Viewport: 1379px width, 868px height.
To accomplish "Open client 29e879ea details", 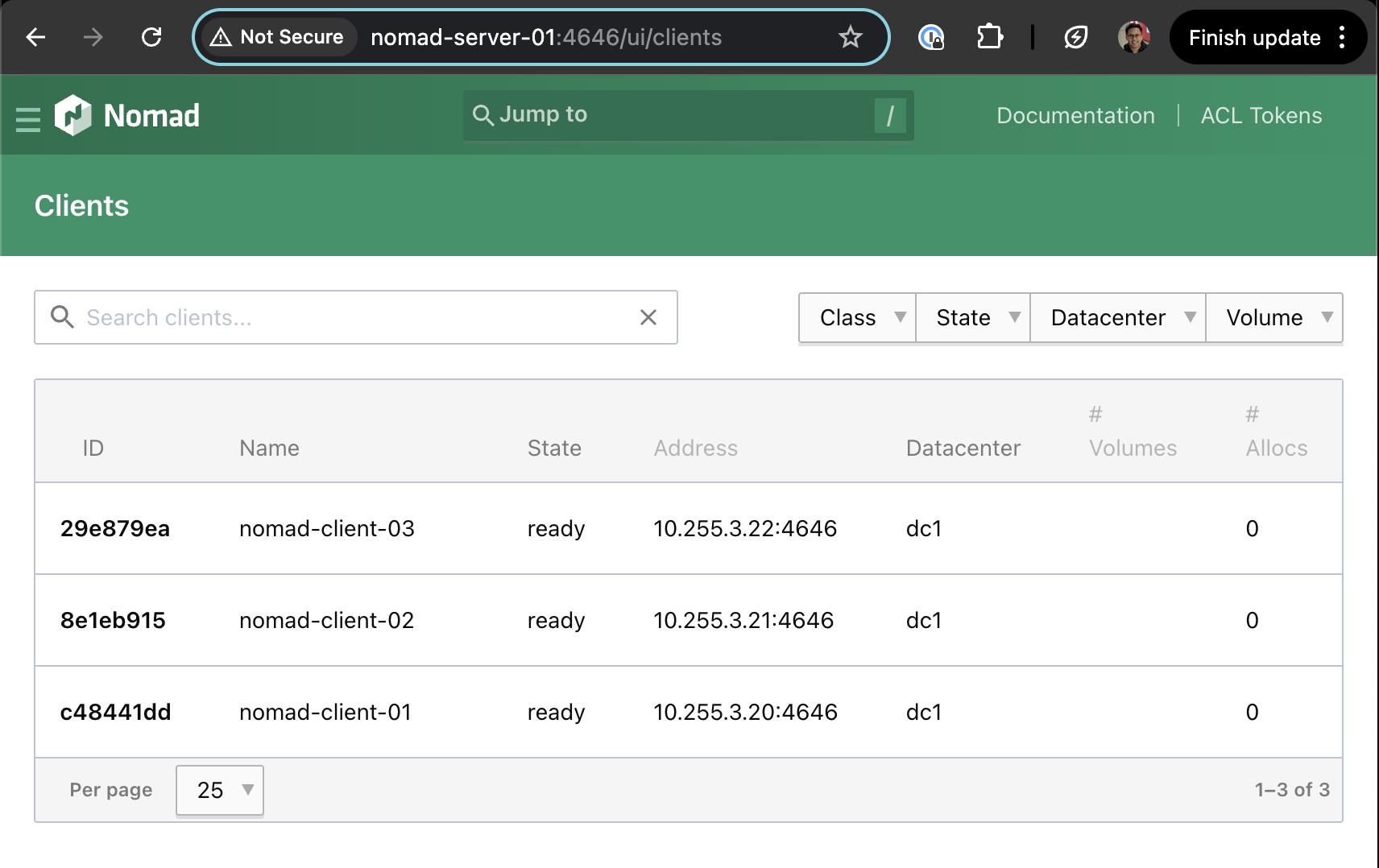I will (114, 529).
